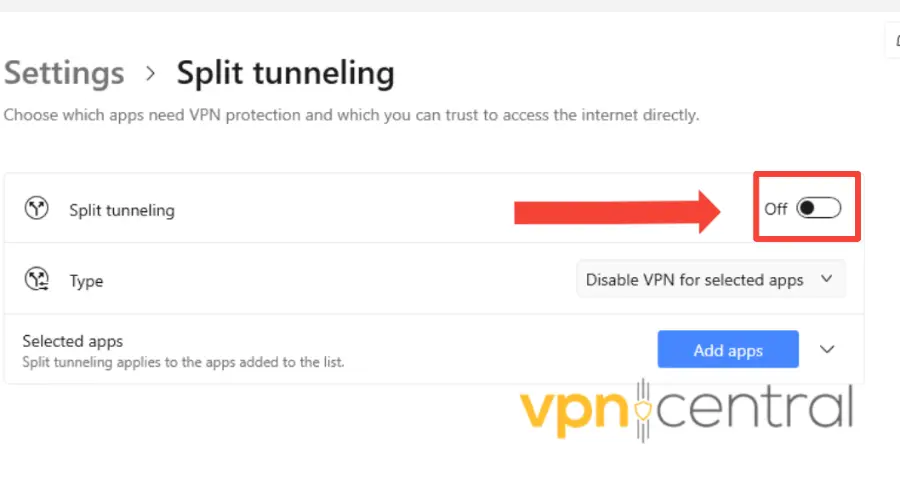Click the VPN protection description line

click(351, 115)
